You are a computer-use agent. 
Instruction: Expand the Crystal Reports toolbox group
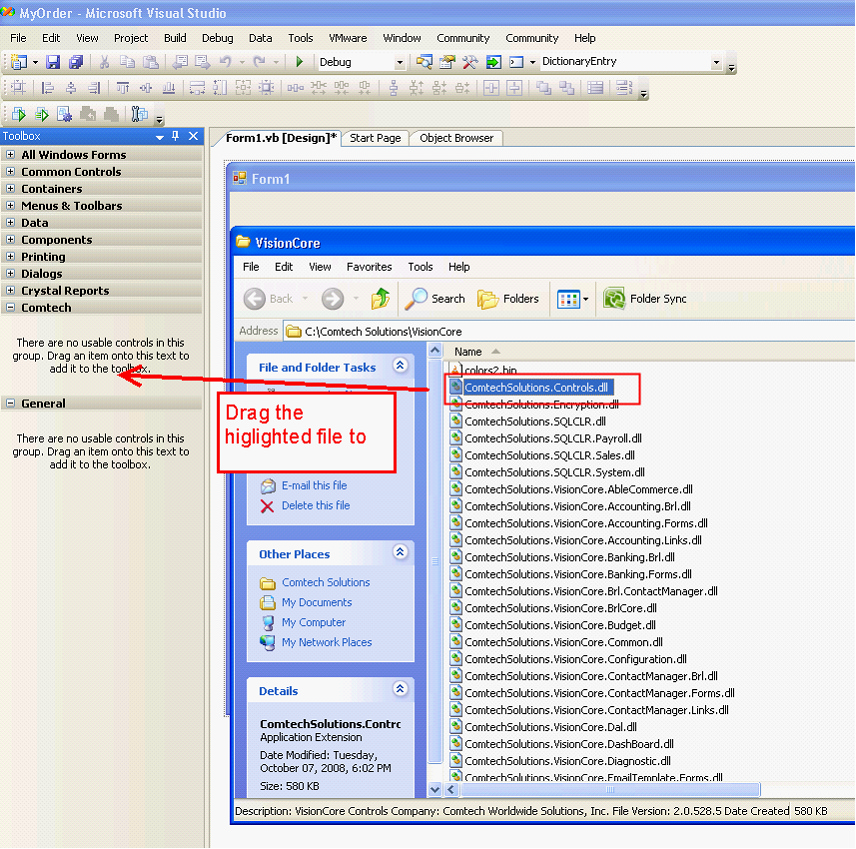click(10, 290)
